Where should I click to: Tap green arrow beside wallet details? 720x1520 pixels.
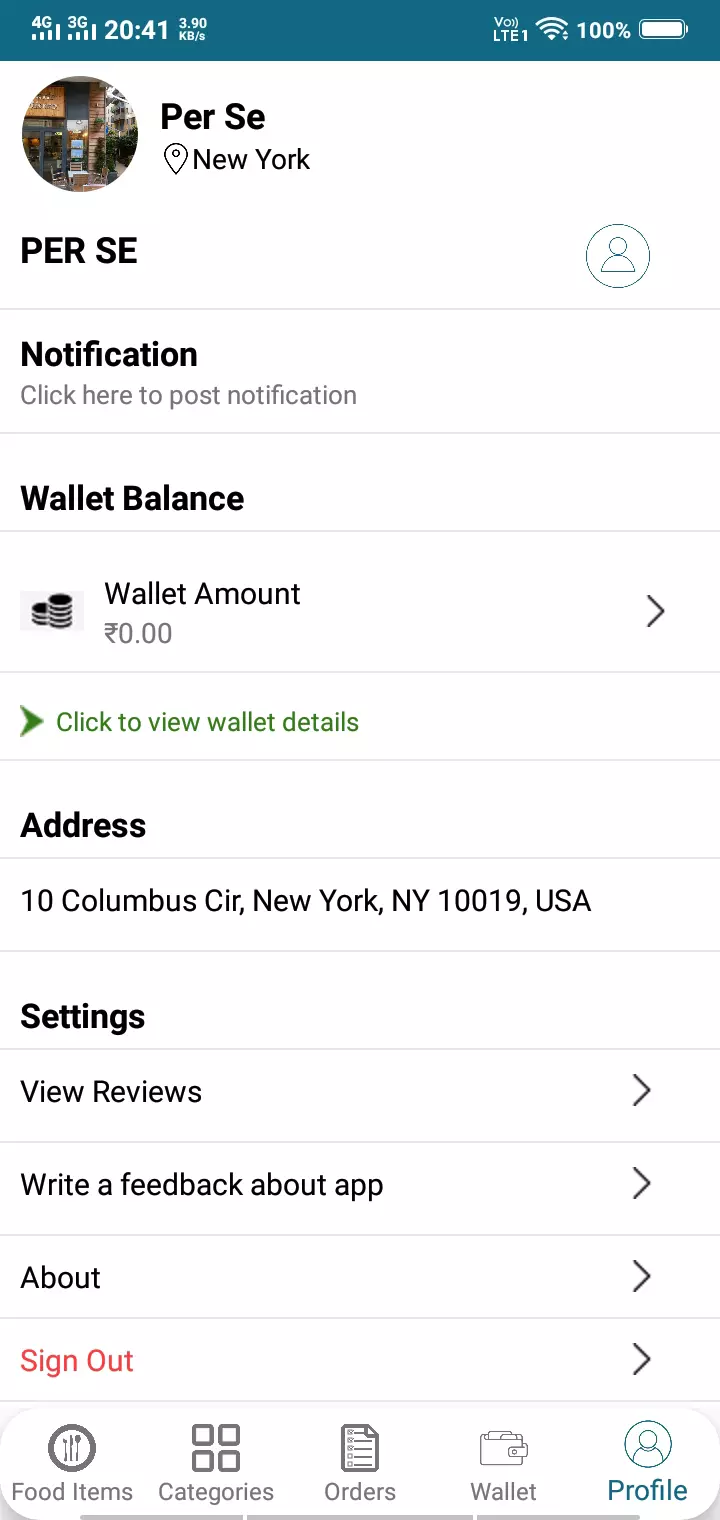tap(32, 721)
